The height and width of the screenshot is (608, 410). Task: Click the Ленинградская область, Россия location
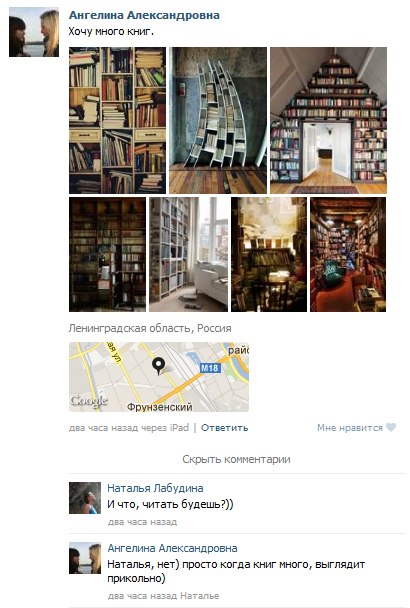tap(150, 328)
